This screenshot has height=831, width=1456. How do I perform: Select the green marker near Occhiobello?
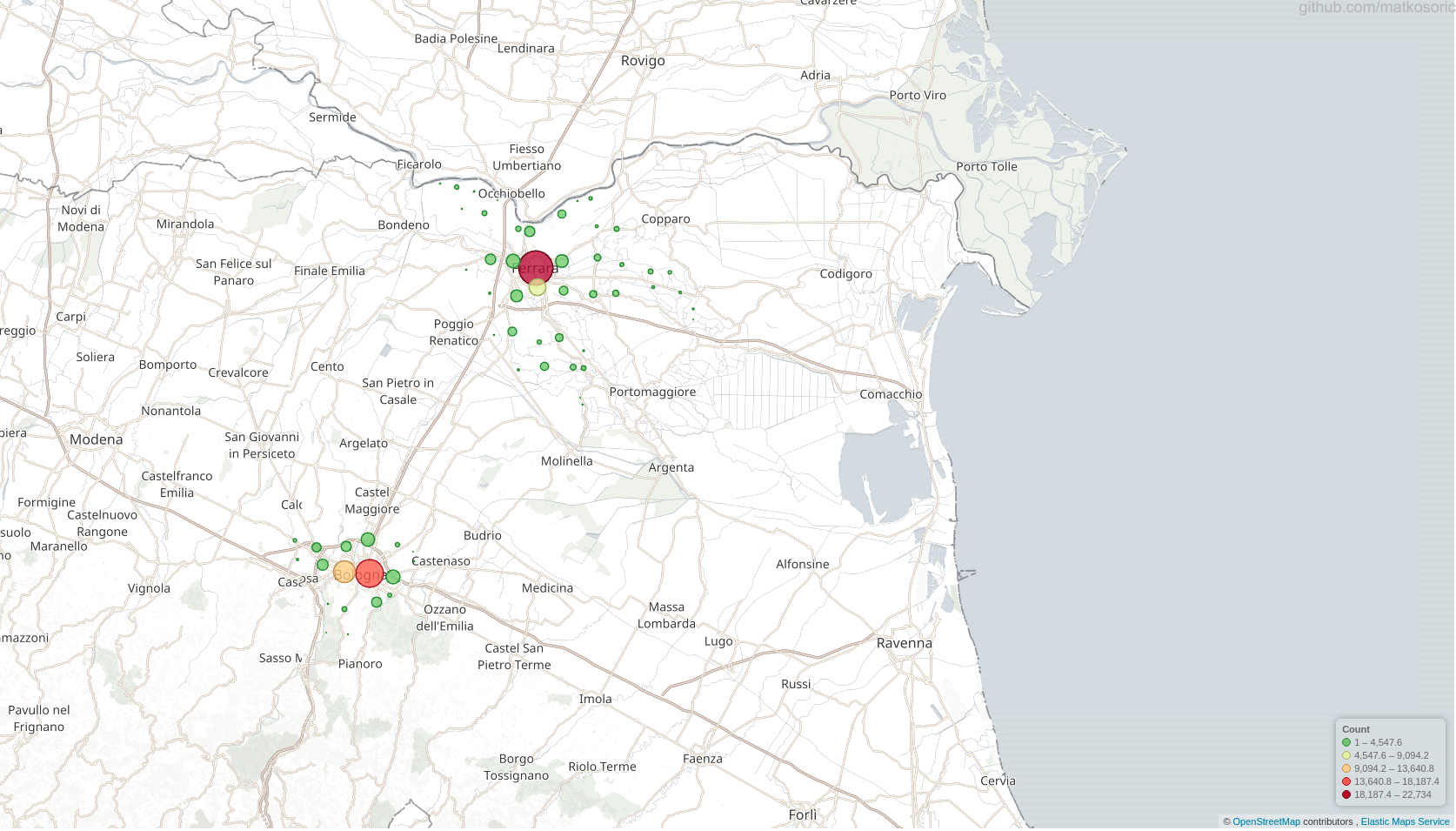(457, 186)
